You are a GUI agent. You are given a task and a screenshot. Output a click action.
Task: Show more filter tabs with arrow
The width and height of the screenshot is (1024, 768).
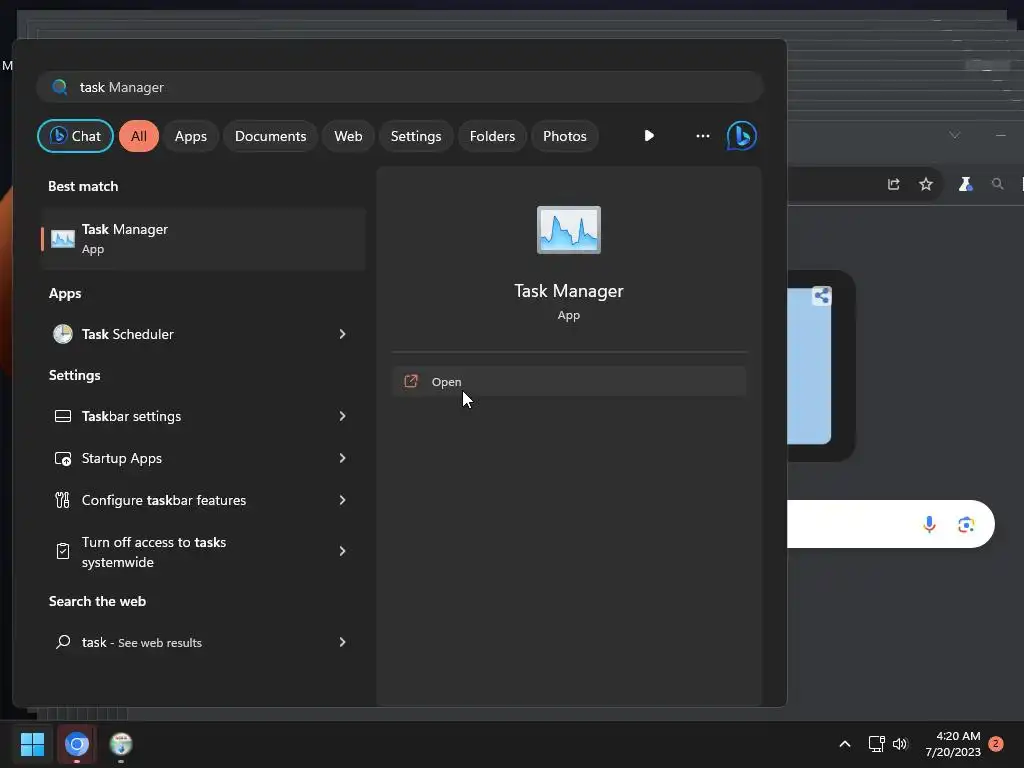[648, 136]
